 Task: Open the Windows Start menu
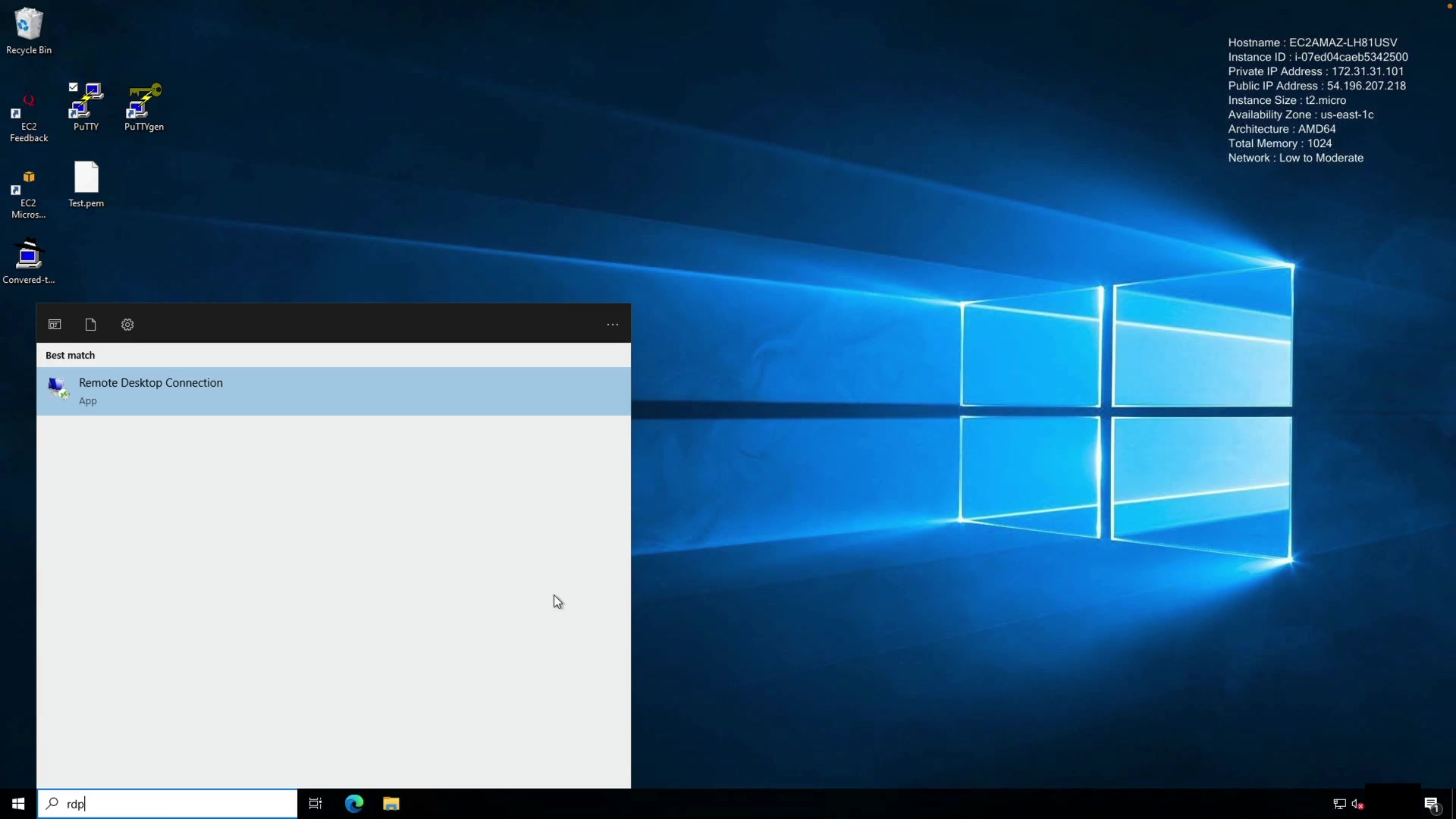[18, 804]
